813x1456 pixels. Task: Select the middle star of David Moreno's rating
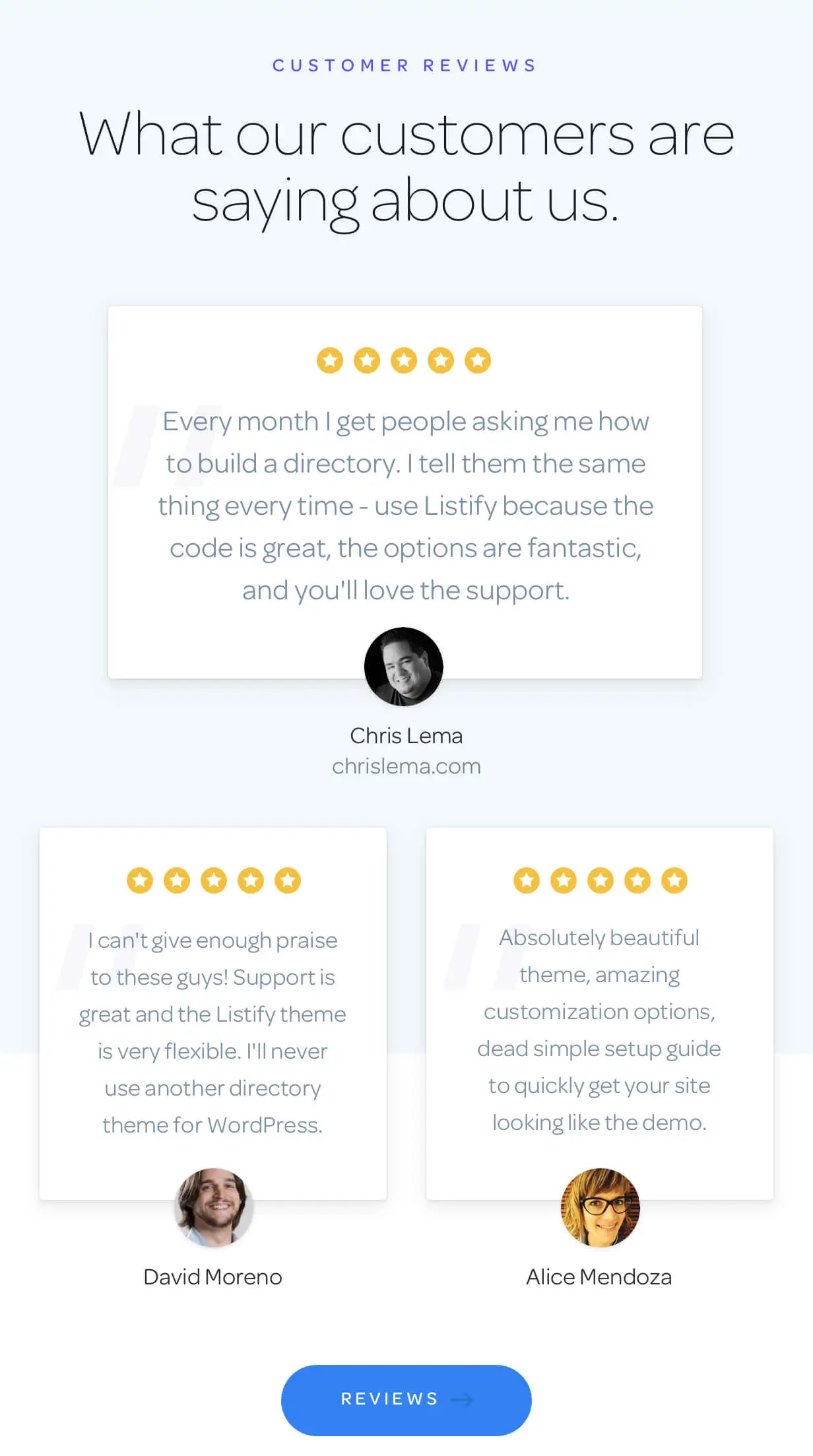coord(214,880)
